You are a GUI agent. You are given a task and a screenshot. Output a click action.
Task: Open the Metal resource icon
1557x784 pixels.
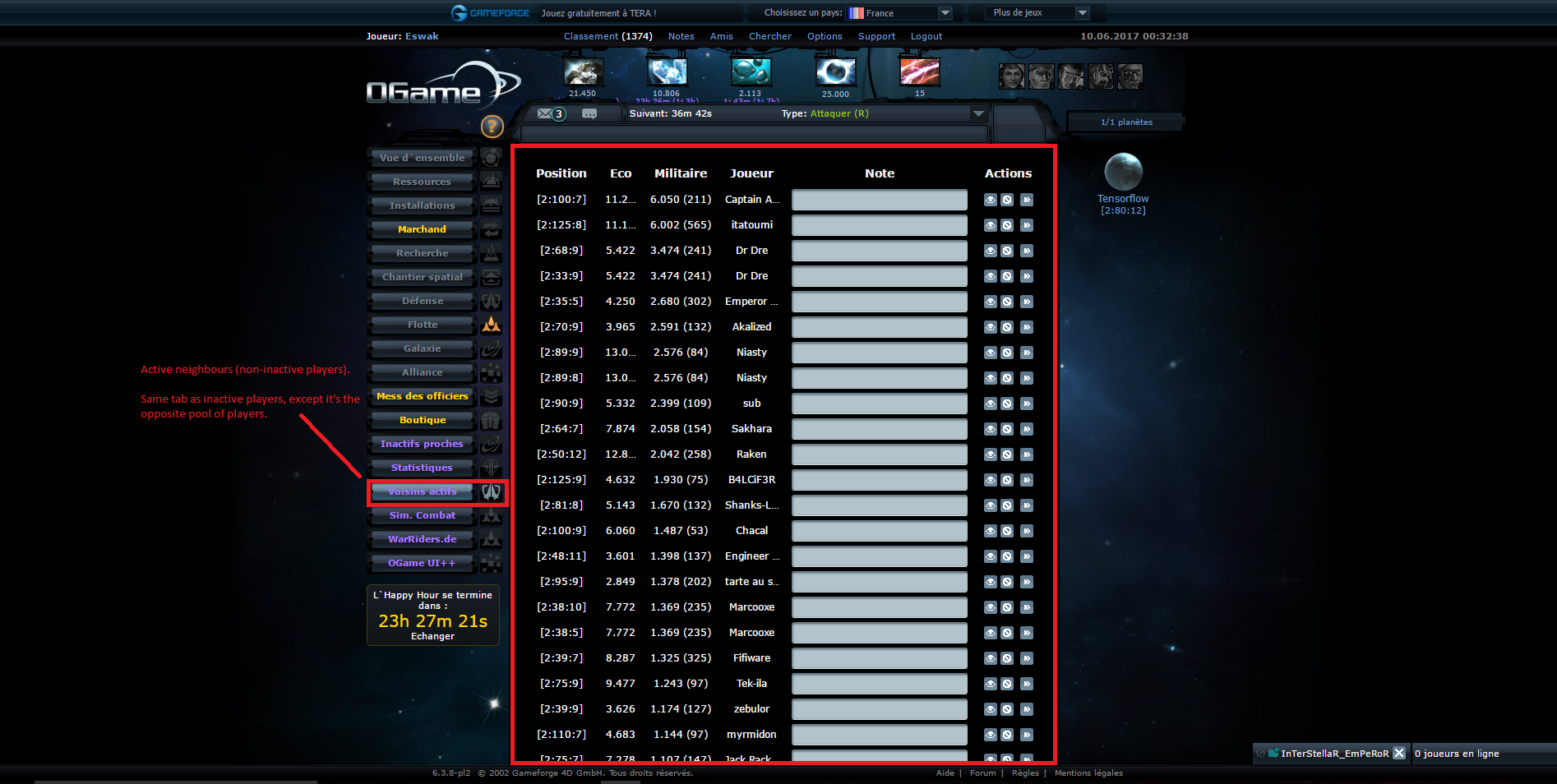[x=584, y=72]
